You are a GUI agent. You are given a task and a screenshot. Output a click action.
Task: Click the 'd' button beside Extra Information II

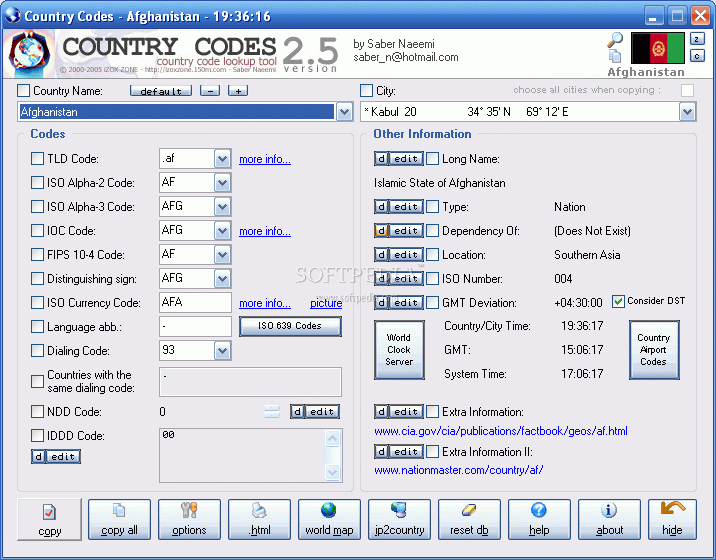pyautogui.click(x=381, y=452)
